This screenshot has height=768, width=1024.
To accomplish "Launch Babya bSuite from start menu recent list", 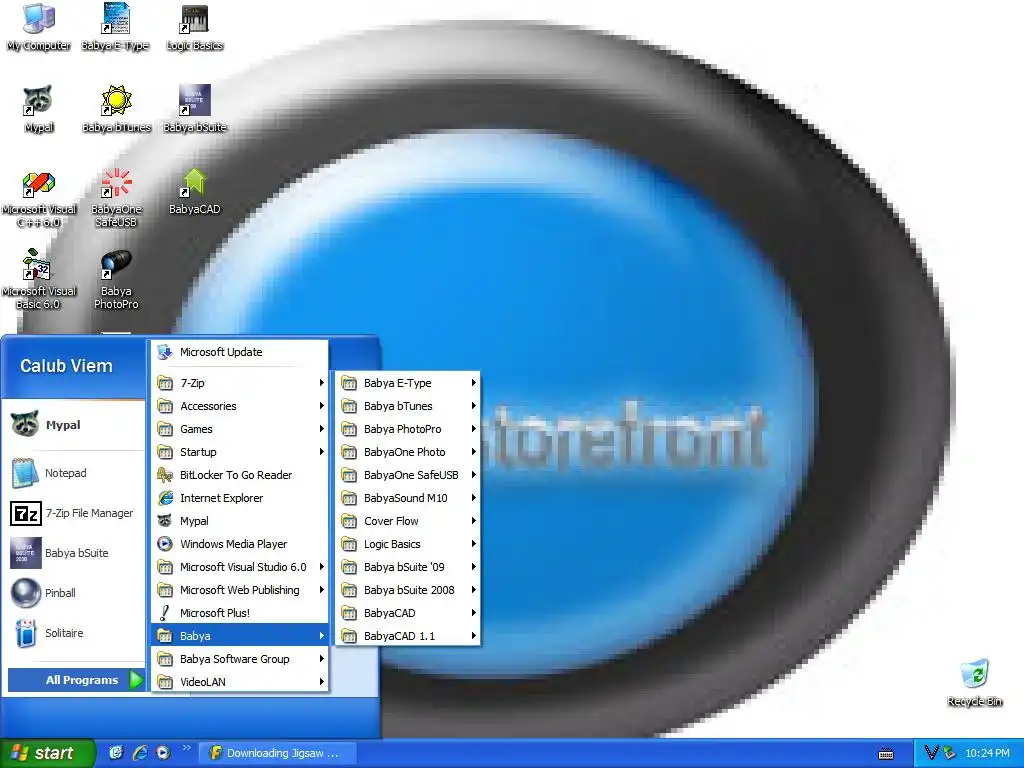I will [x=73, y=553].
